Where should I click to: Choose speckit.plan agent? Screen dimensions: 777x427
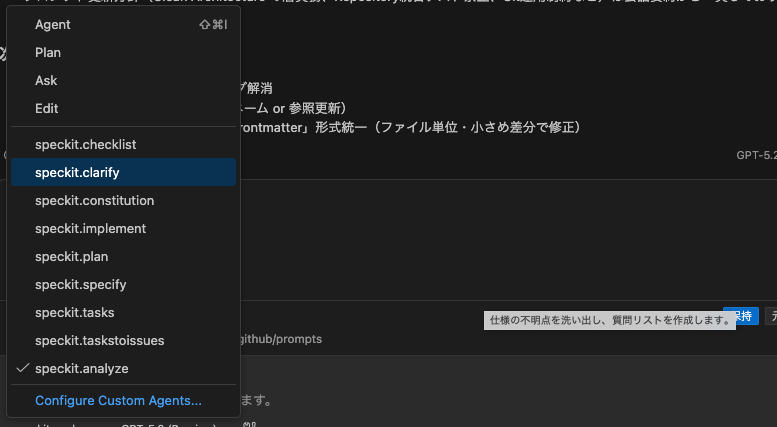pyautogui.click(x=123, y=257)
